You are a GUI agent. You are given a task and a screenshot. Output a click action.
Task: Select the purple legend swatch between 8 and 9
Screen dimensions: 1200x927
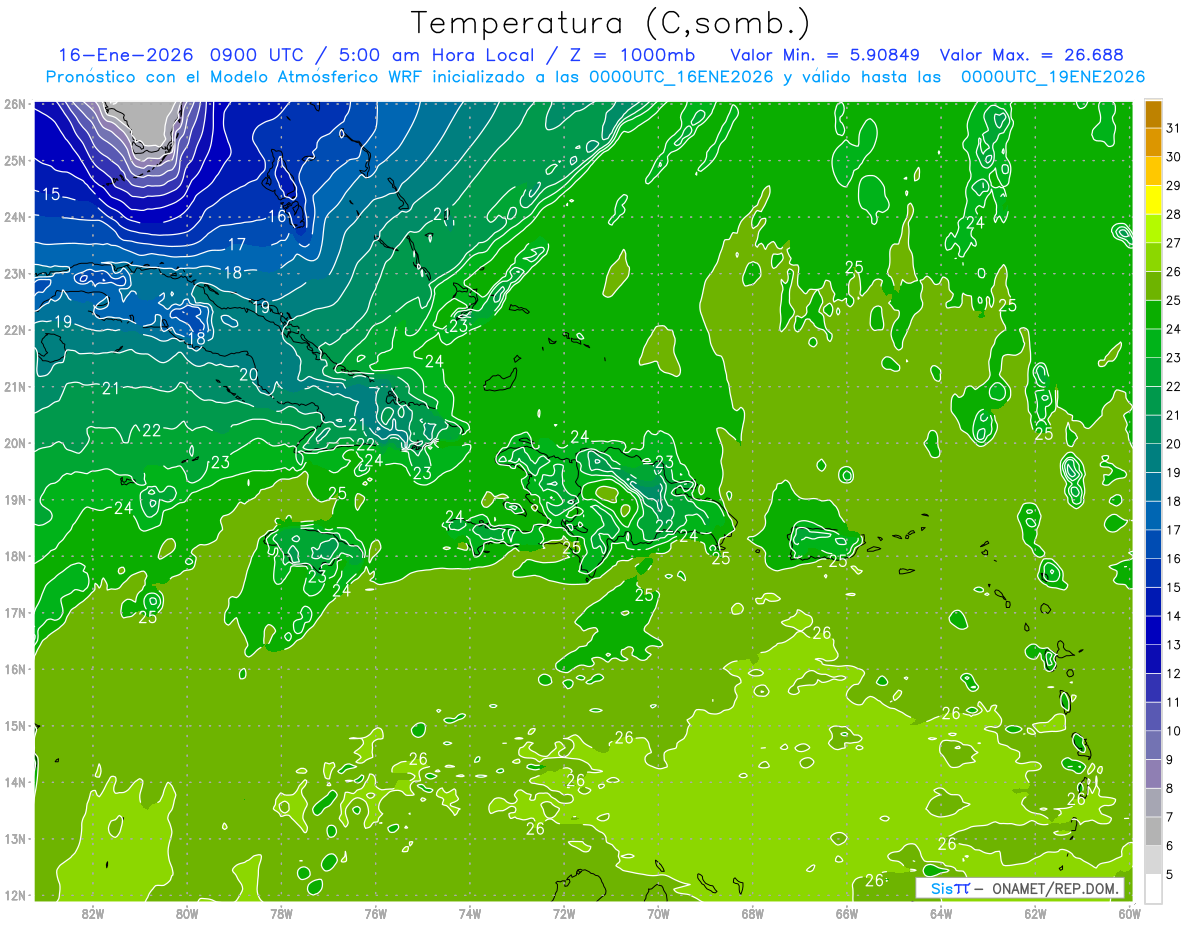[x=1154, y=774]
